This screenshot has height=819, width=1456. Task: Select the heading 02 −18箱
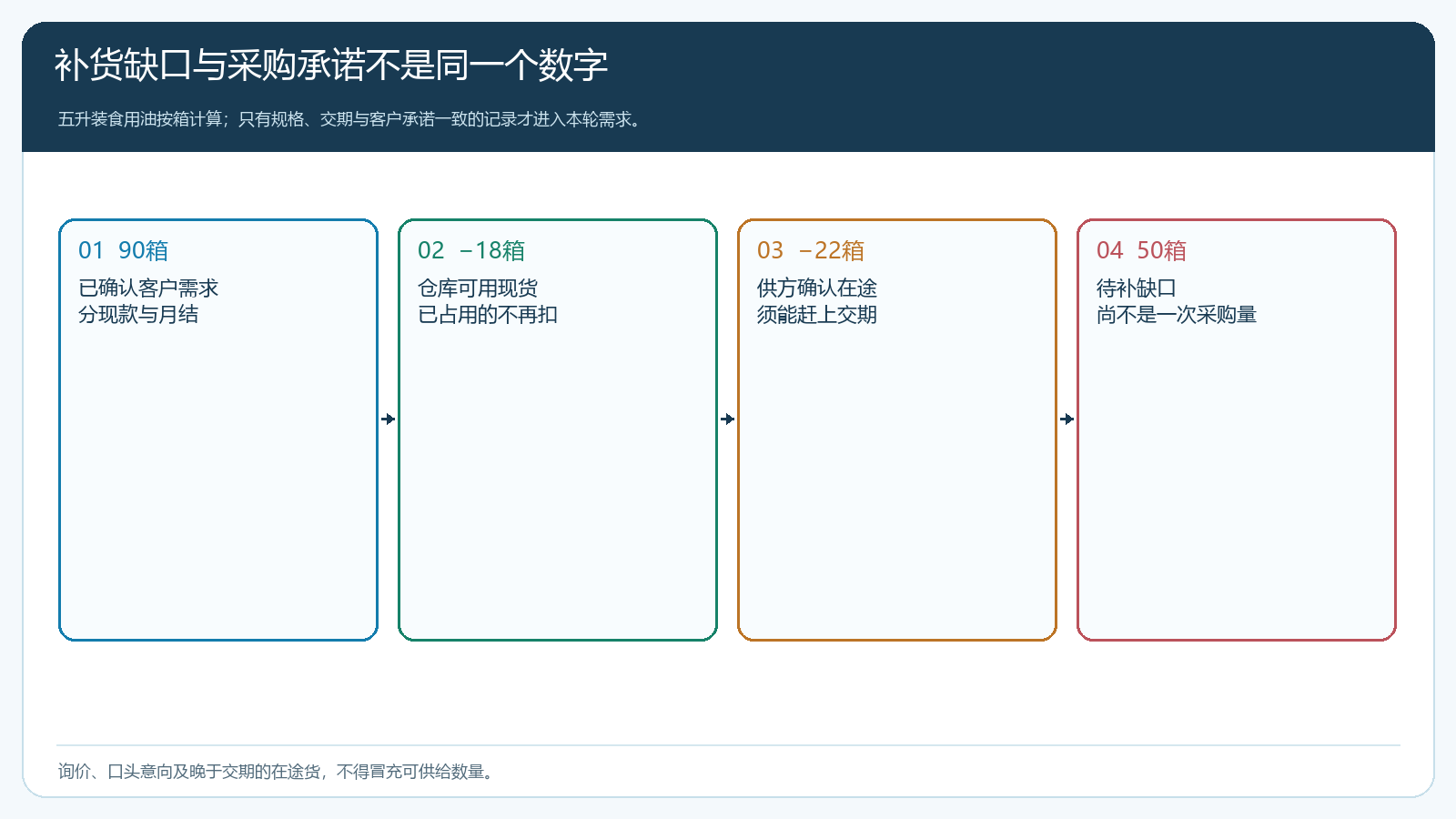point(471,250)
